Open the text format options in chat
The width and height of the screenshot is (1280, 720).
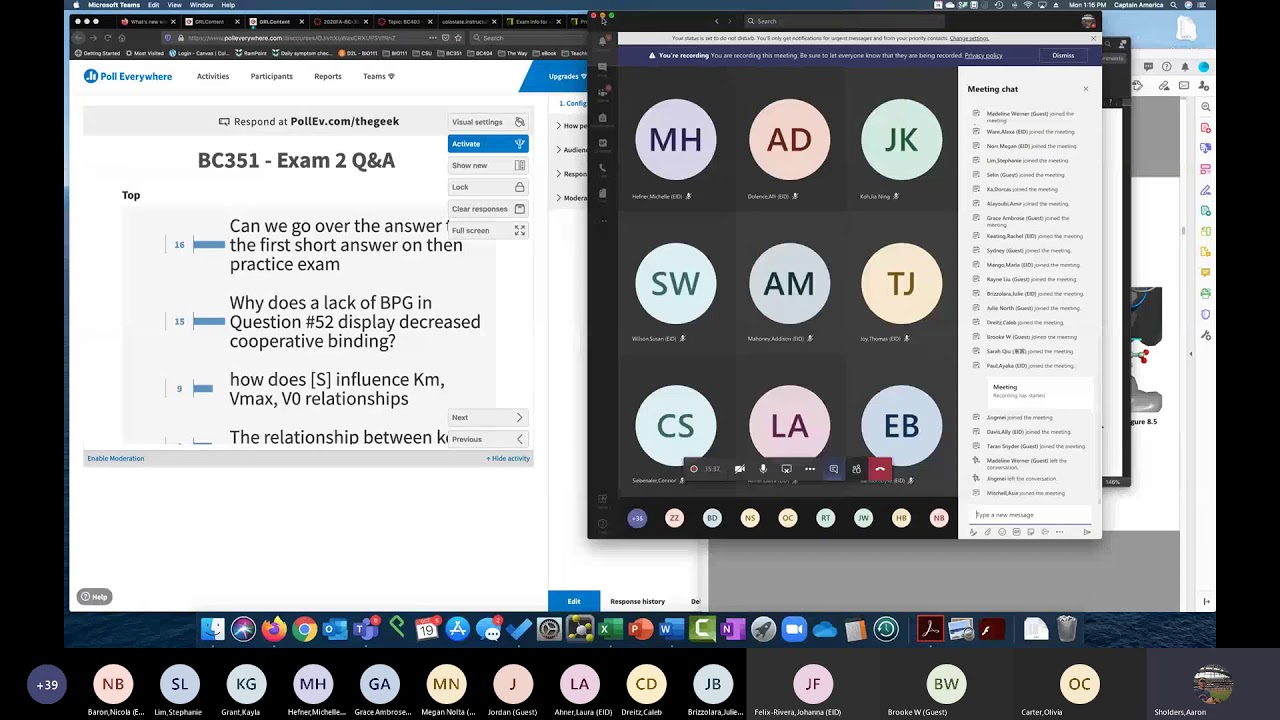pos(974,532)
